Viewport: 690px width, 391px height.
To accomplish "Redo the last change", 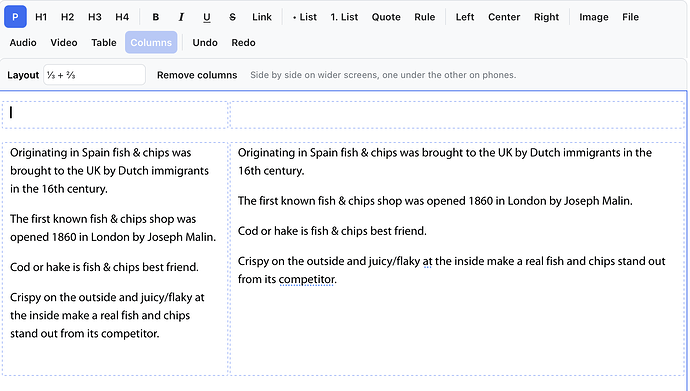I will [x=243, y=42].
